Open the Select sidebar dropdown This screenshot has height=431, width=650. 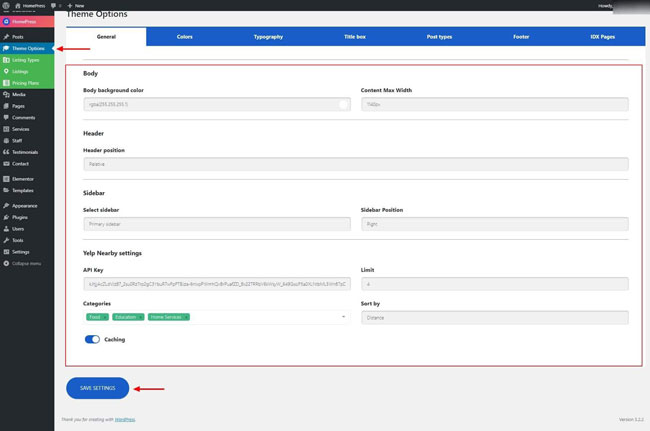tap(217, 224)
